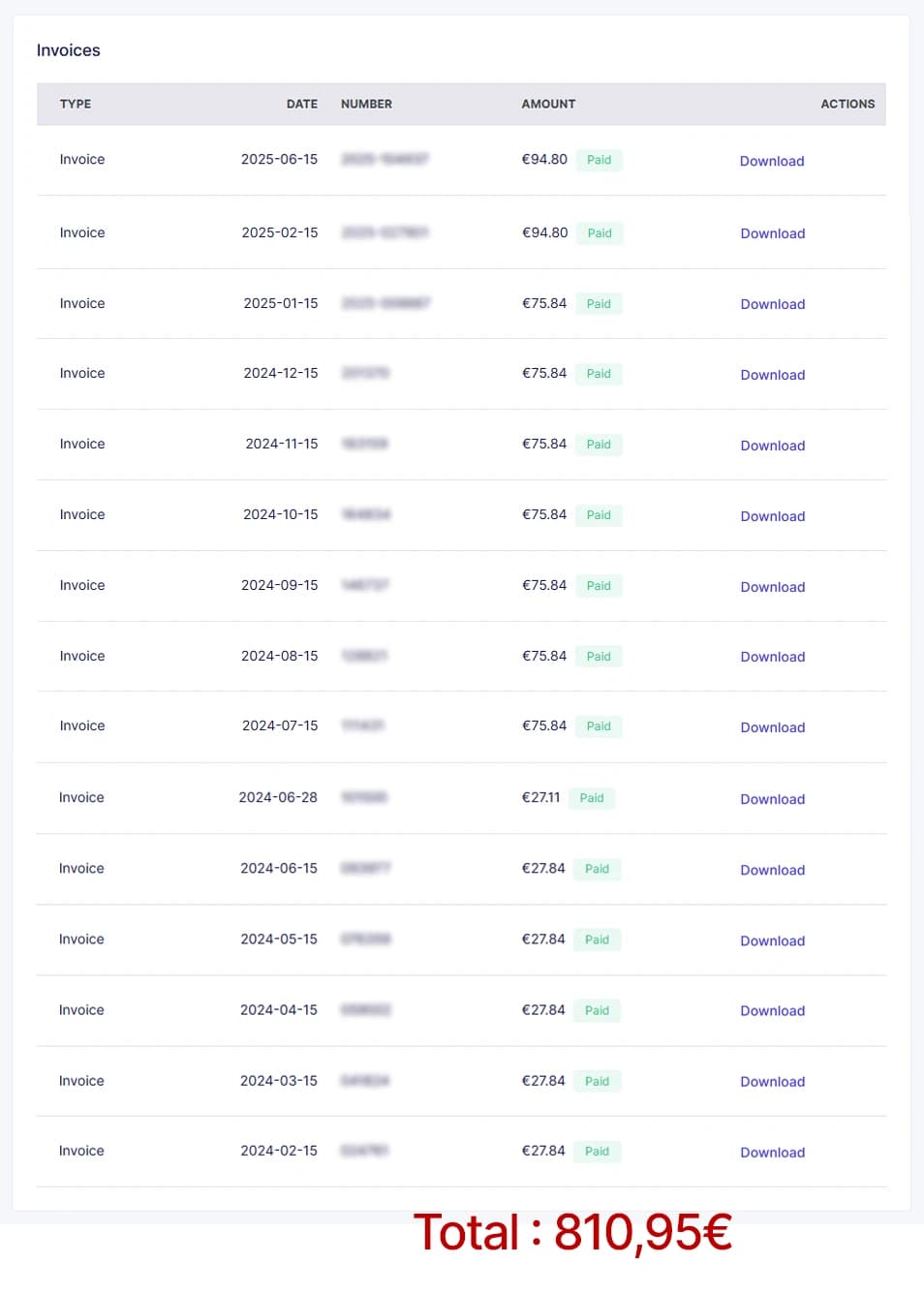Download the 2024-04-15 invoice
This screenshot has height=1295, width=924.
[772, 1010]
